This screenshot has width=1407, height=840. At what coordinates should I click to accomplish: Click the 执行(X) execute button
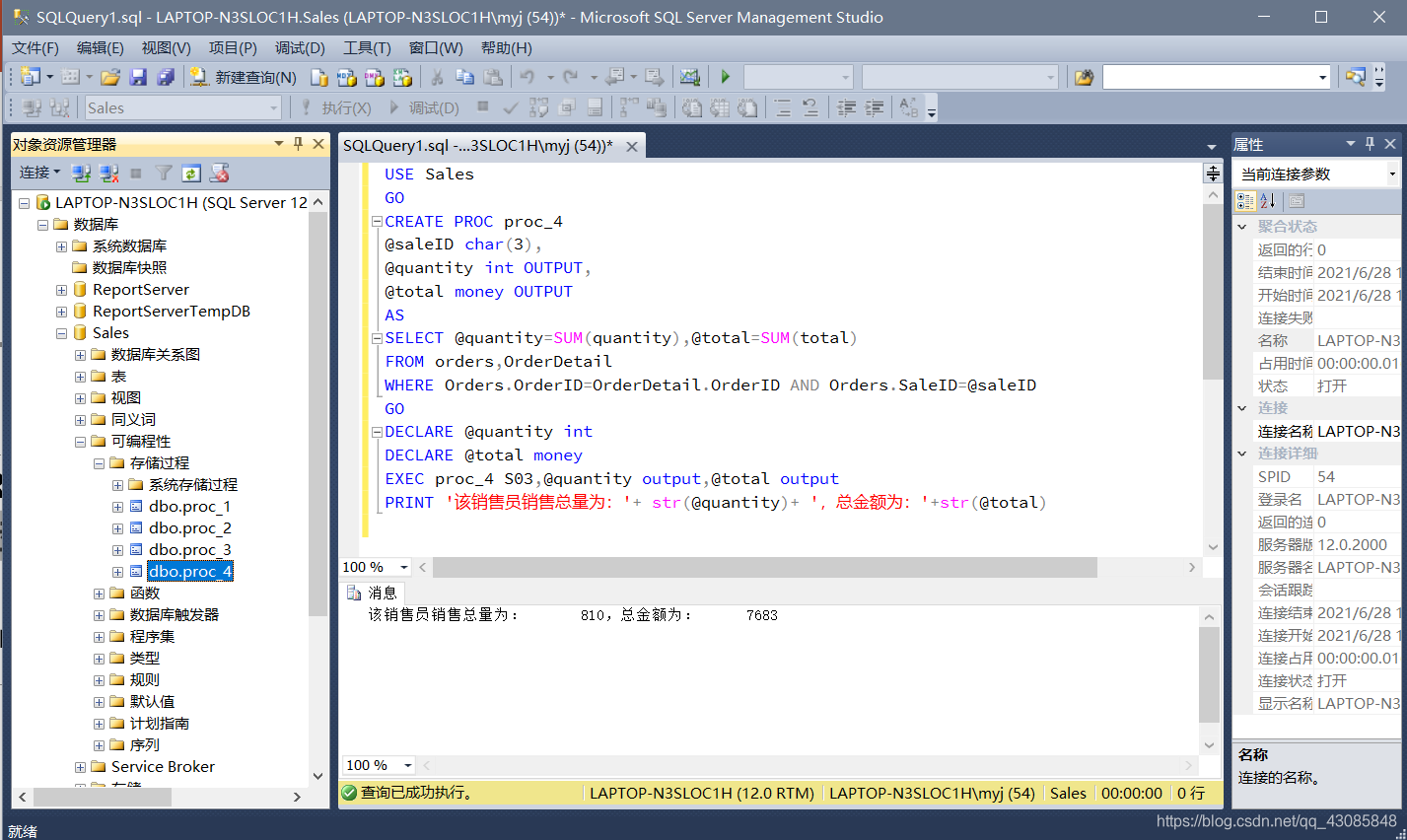pyautogui.click(x=335, y=107)
